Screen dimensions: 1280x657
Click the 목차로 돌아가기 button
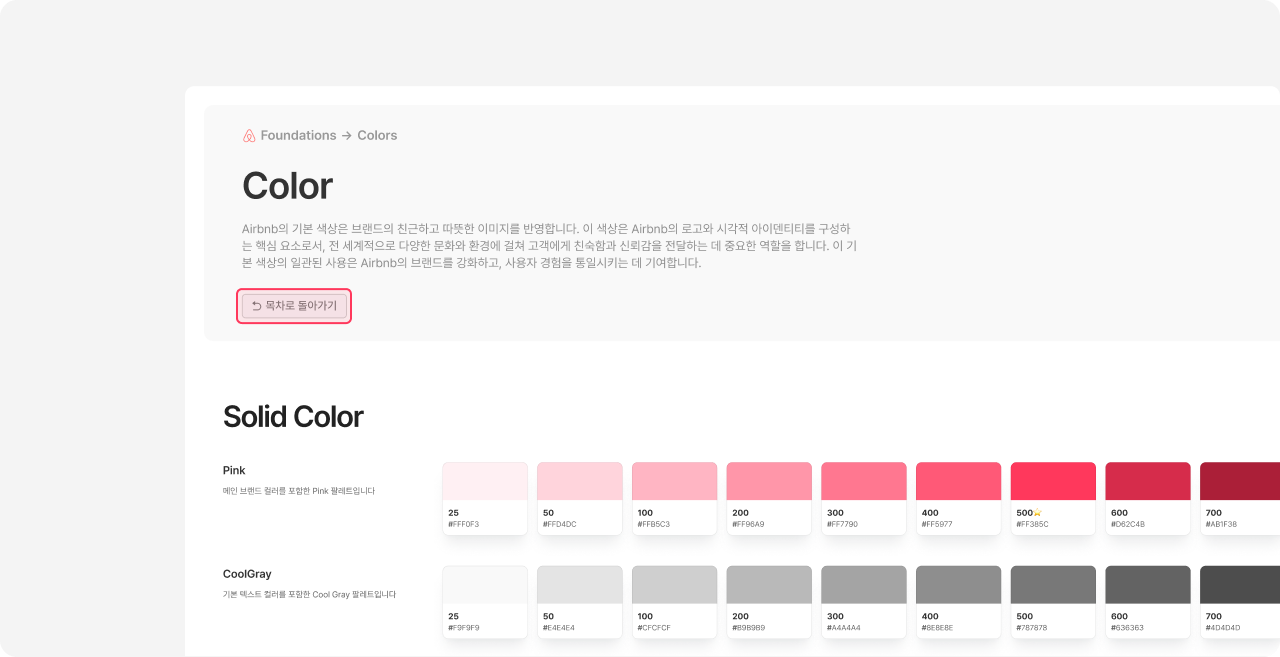tap(293, 306)
